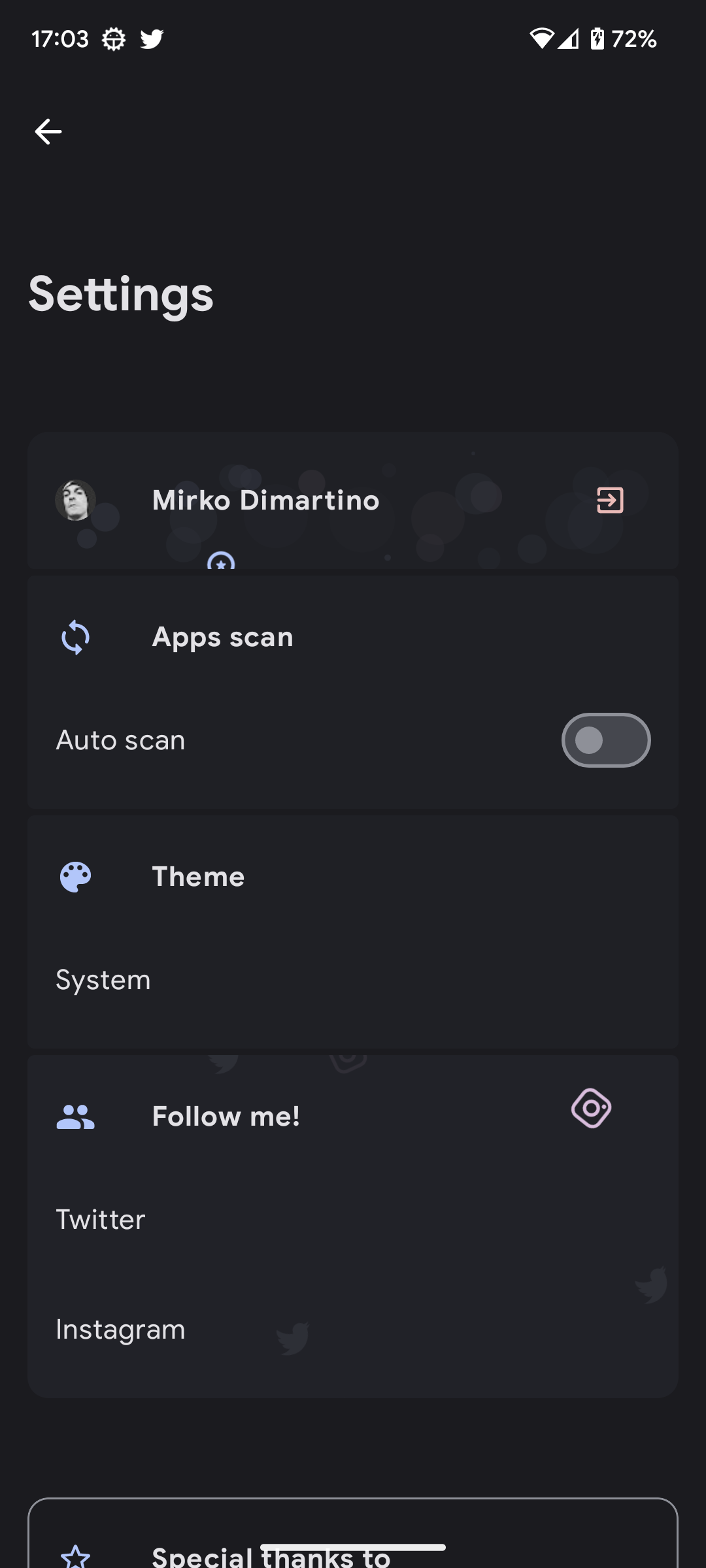Tap the logout icon beside Mirko Dimartino
The height and width of the screenshot is (1568, 706).
610,500
